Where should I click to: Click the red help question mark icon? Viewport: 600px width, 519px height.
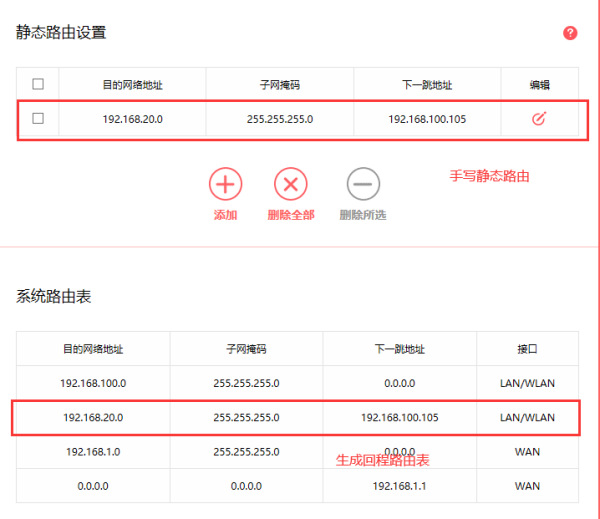point(570,33)
